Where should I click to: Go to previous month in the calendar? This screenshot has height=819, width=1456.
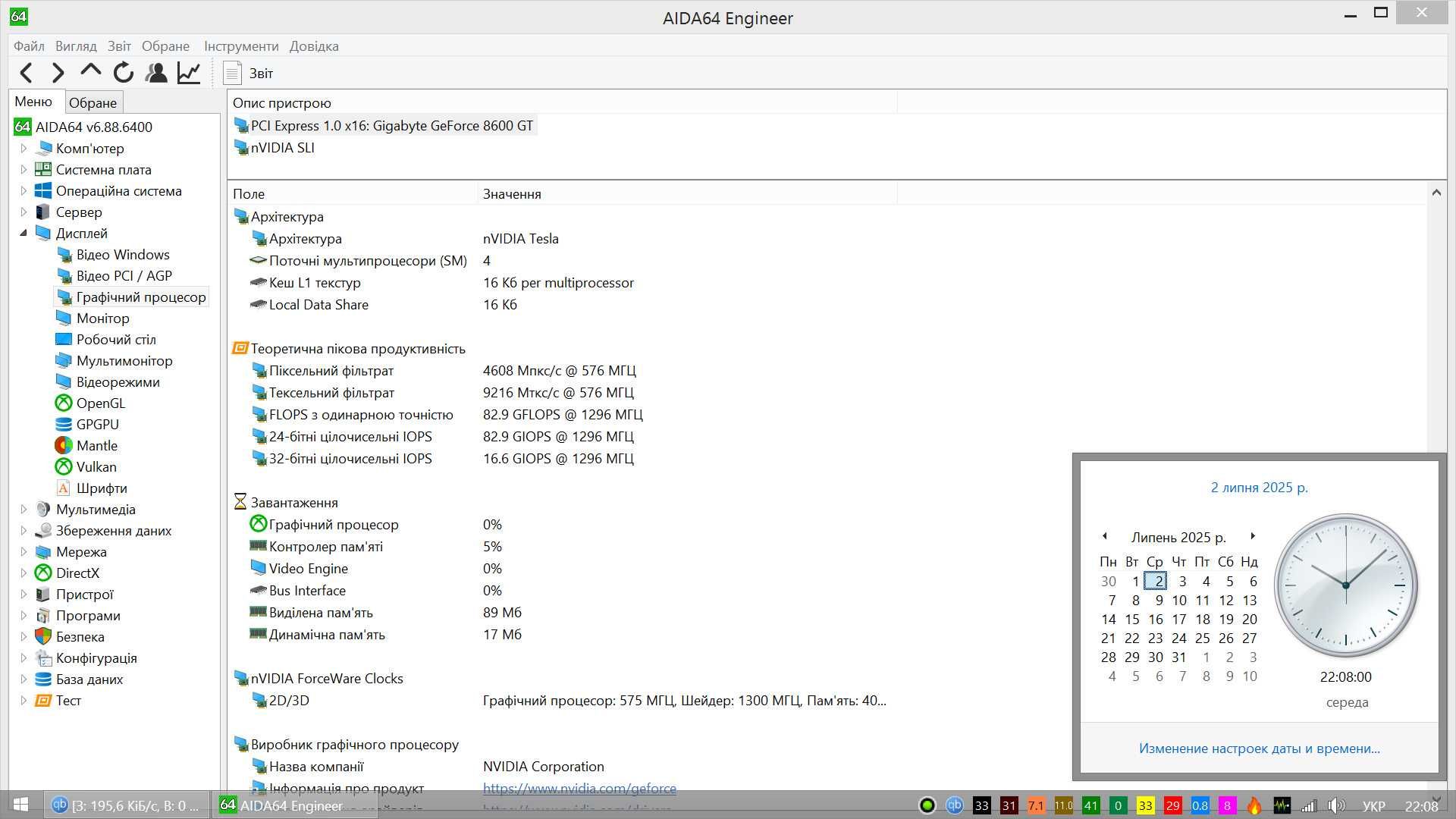coord(1105,536)
